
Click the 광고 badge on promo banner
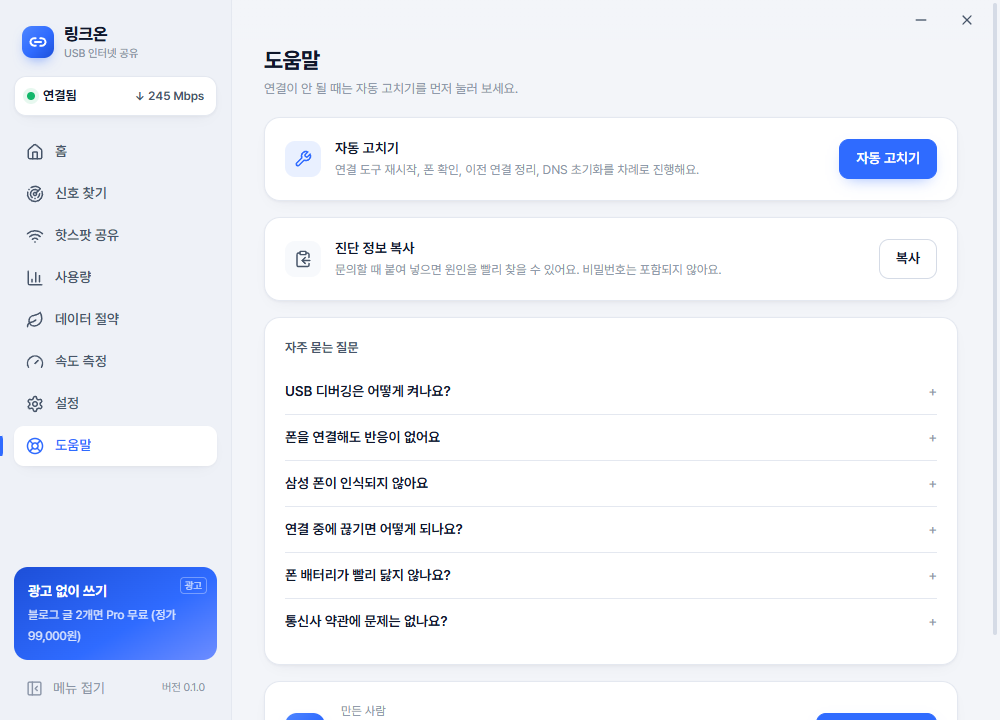pos(193,585)
